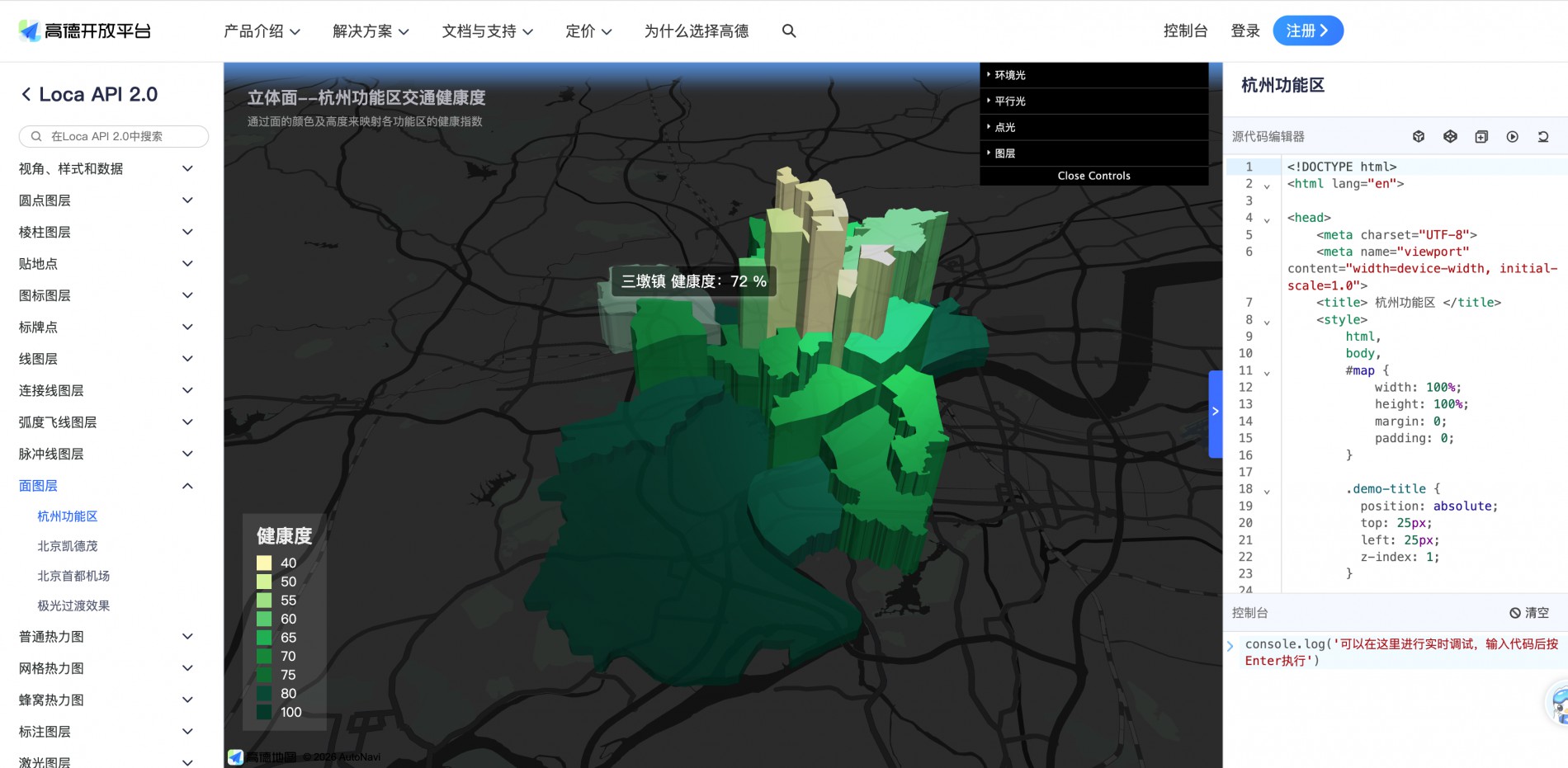
Task: Click the back arrow beside Loca API 2.0
Action: coord(26,95)
